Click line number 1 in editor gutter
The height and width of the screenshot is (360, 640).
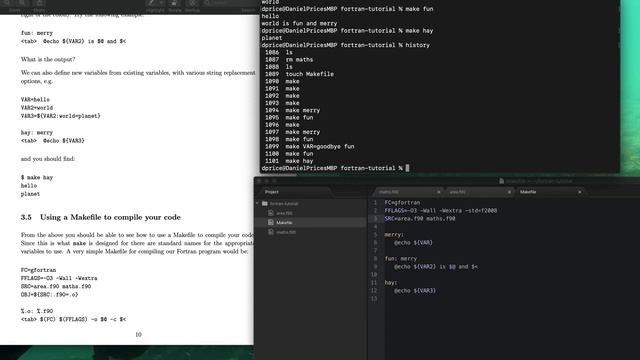tap(375, 202)
